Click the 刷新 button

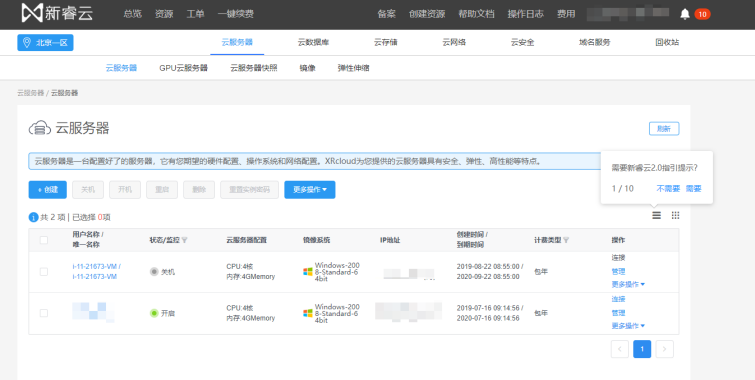coord(664,129)
